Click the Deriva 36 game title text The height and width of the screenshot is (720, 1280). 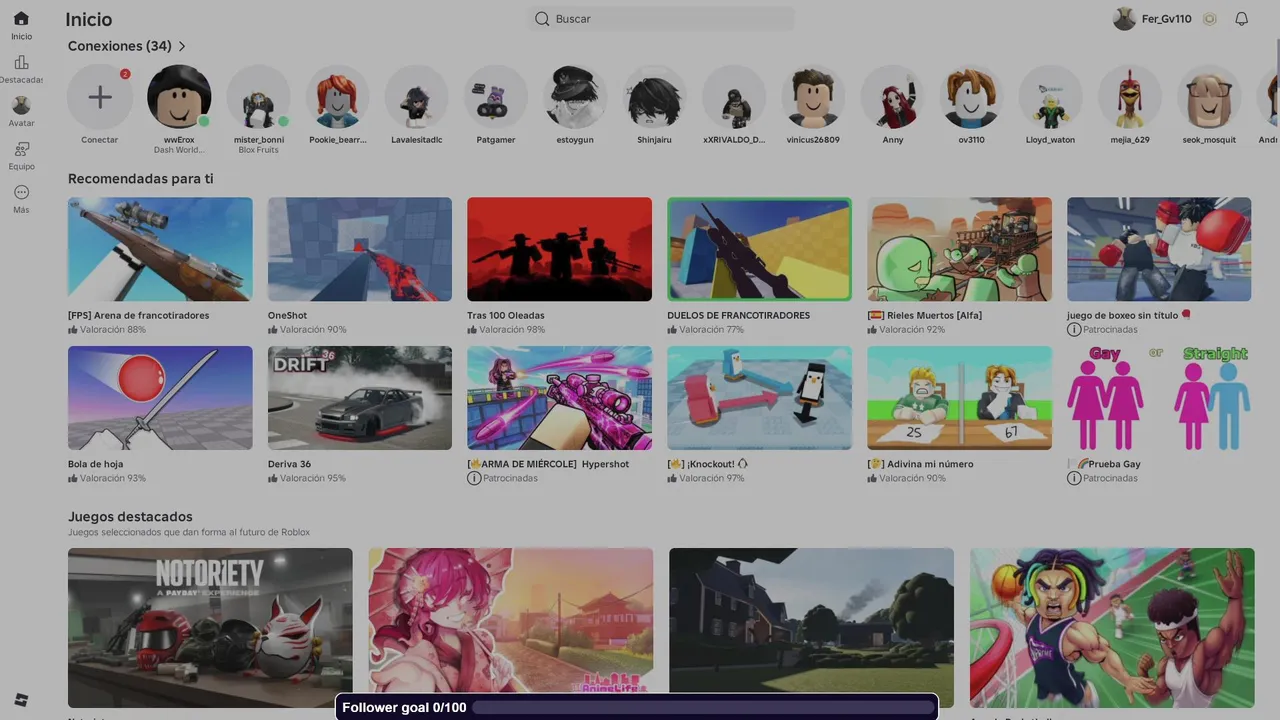[289, 464]
